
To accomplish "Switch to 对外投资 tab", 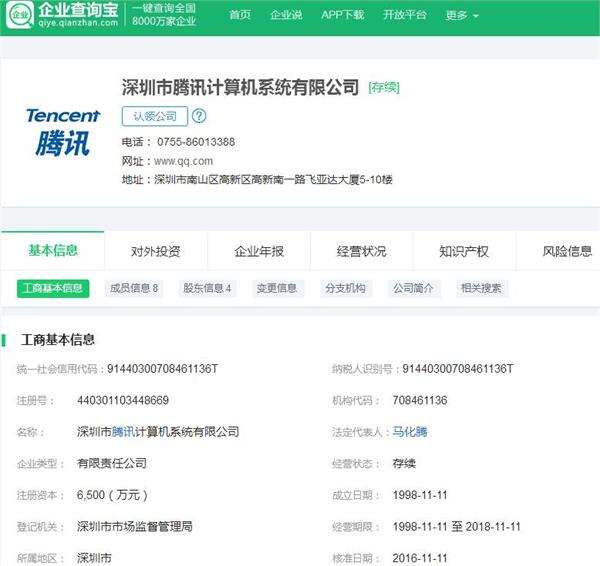I will (156, 251).
